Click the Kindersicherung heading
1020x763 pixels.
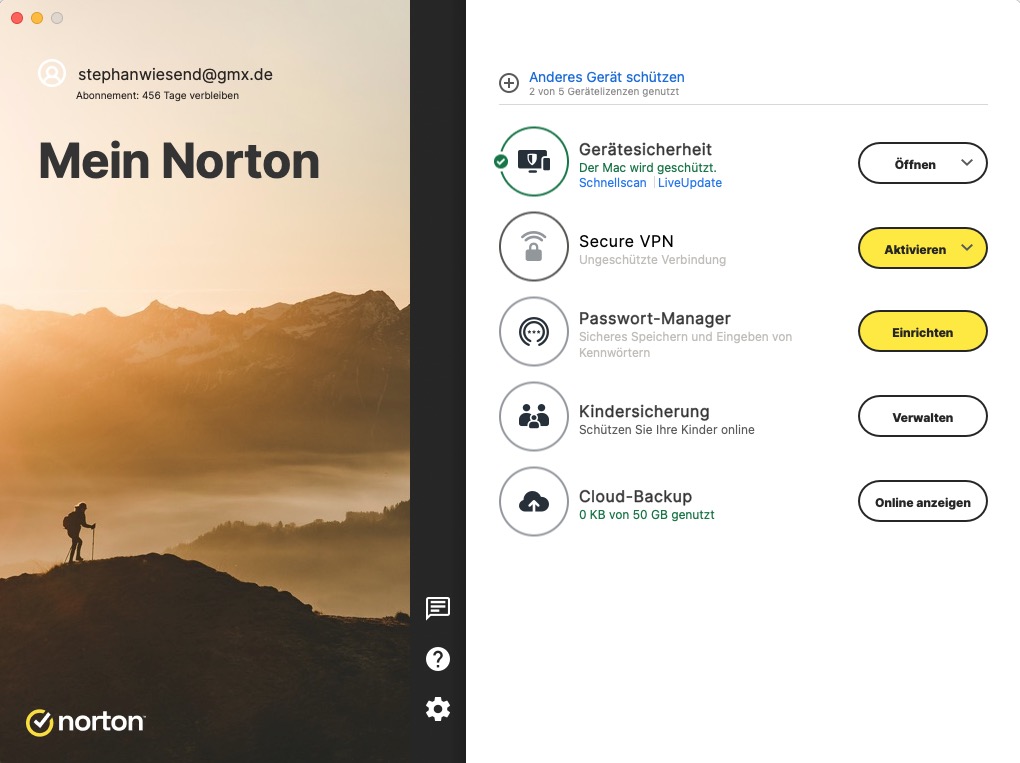pos(644,411)
